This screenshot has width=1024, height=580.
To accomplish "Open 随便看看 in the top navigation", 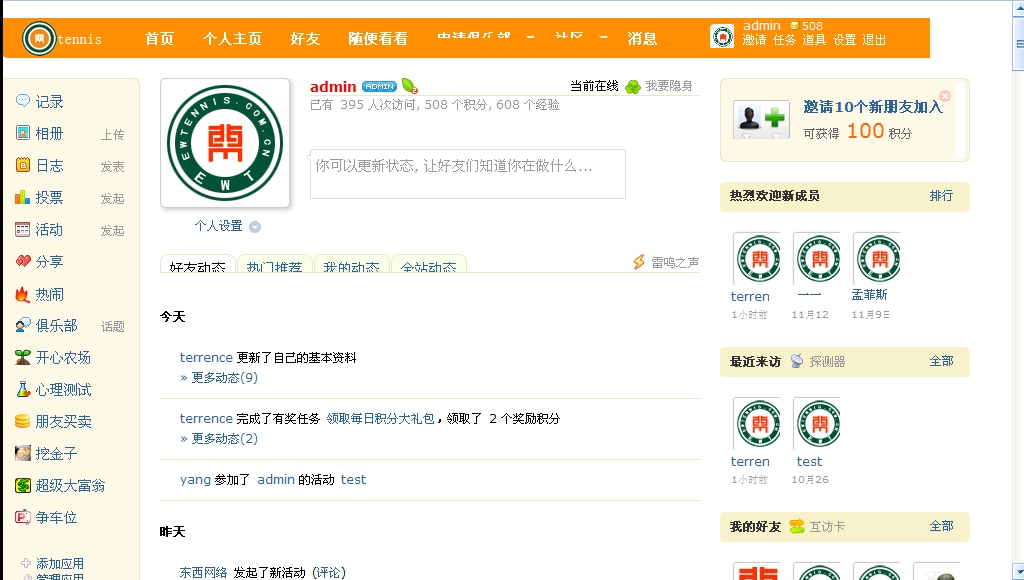I will pyautogui.click(x=378, y=39).
